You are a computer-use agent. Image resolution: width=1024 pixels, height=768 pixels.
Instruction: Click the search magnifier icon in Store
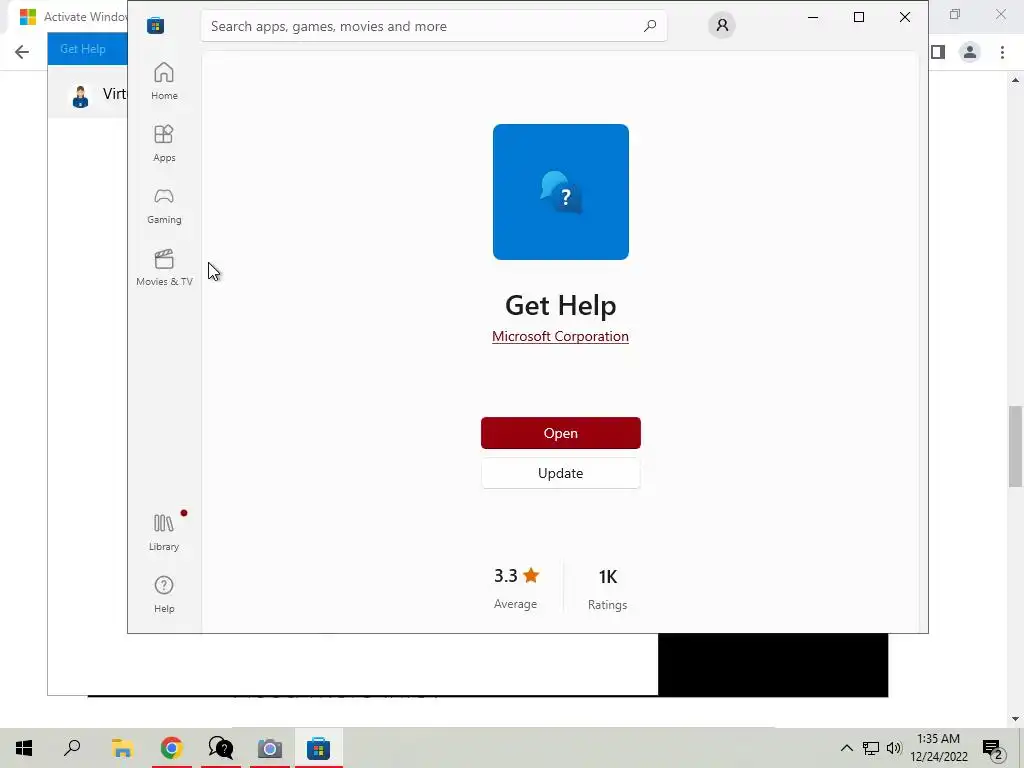click(650, 26)
